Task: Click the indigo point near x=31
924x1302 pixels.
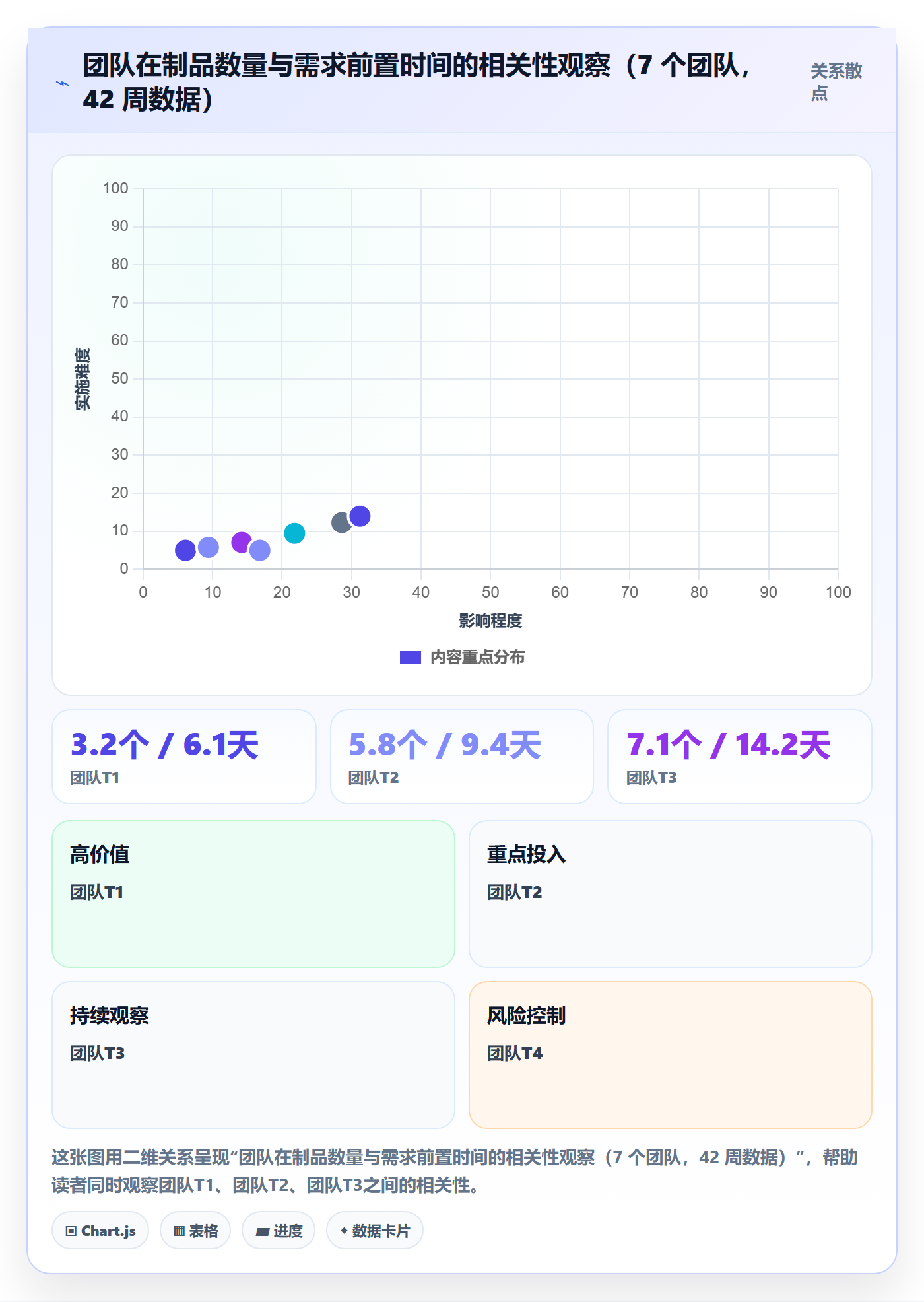Action: (x=360, y=516)
